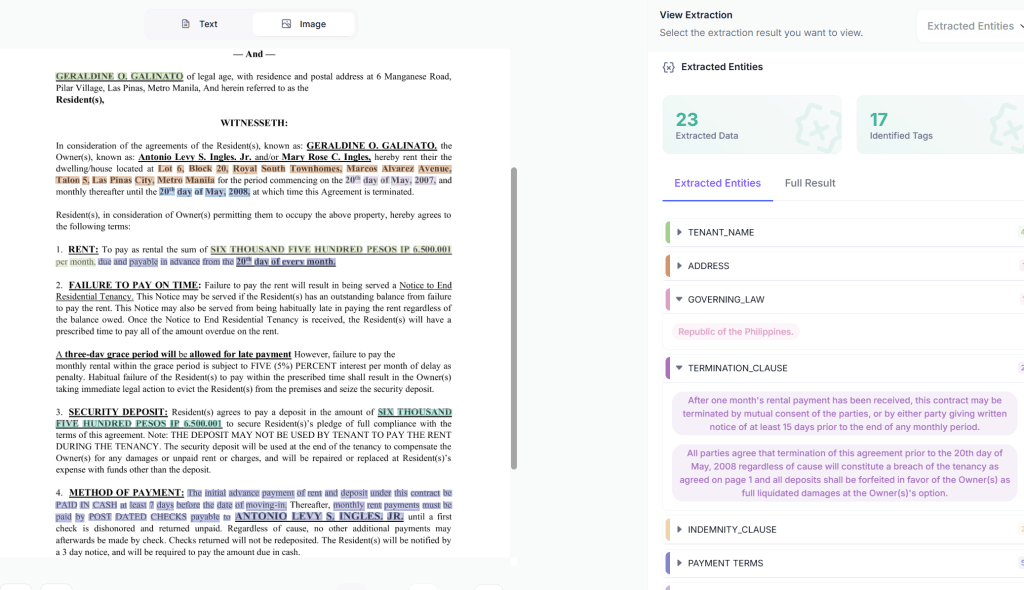
Task: Open the Full Result tab
Action: point(809,183)
